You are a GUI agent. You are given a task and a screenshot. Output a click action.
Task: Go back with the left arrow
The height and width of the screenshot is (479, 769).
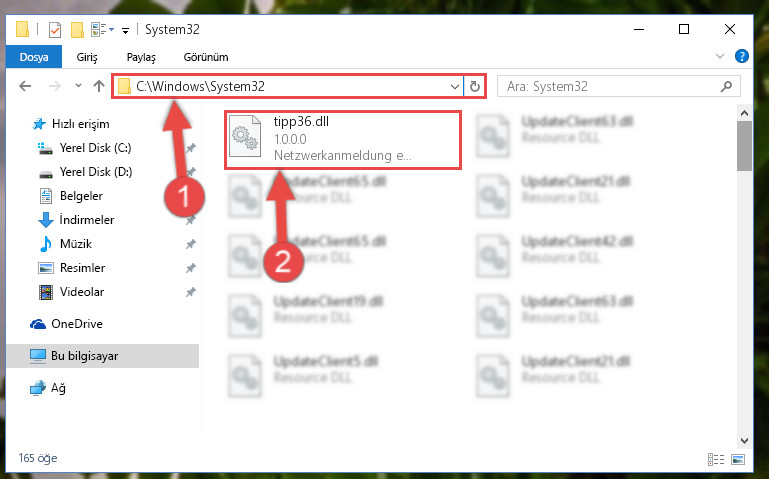coord(25,86)
